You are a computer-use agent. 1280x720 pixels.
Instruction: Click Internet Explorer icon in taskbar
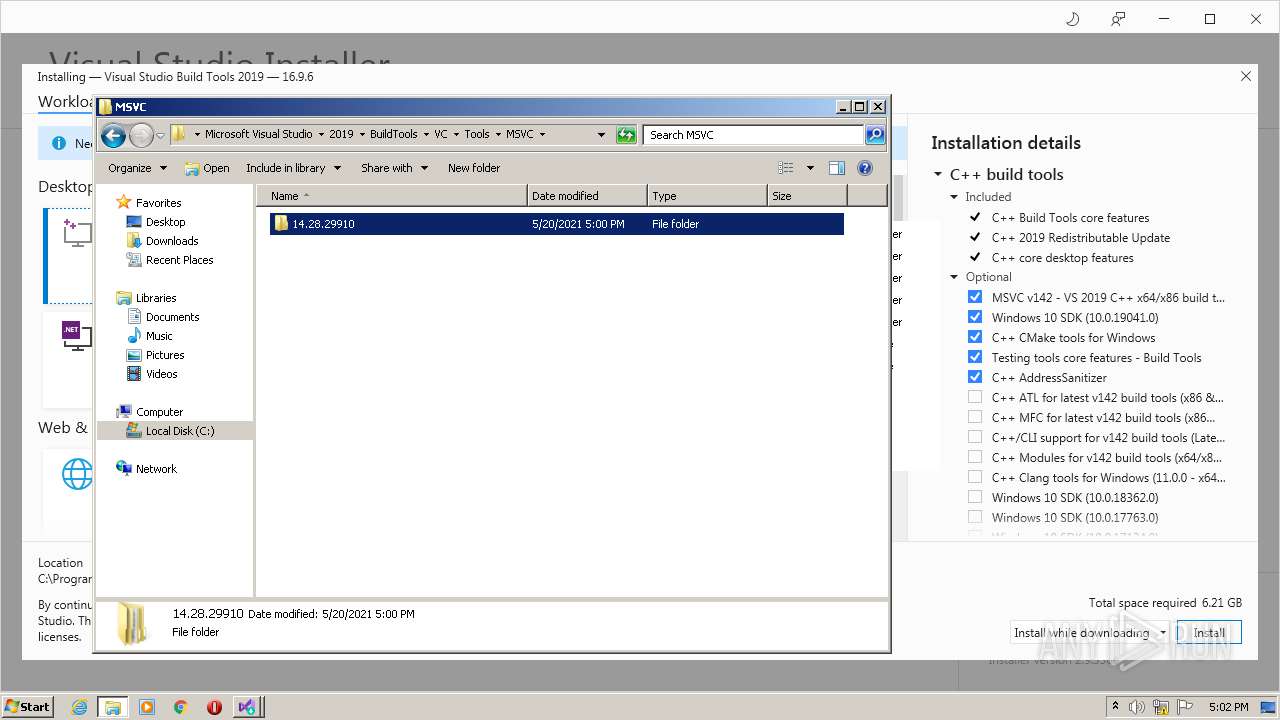(x=79, y=707)
